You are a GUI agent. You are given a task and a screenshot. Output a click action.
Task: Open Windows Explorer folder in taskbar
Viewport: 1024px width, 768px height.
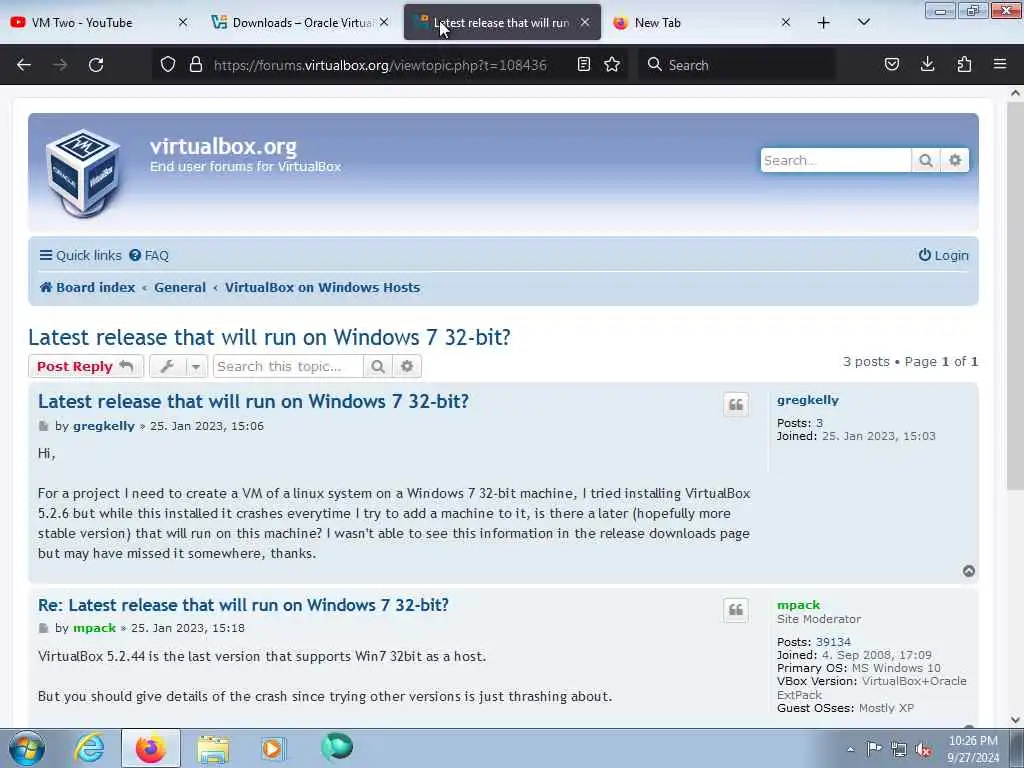tap(213, 749)
